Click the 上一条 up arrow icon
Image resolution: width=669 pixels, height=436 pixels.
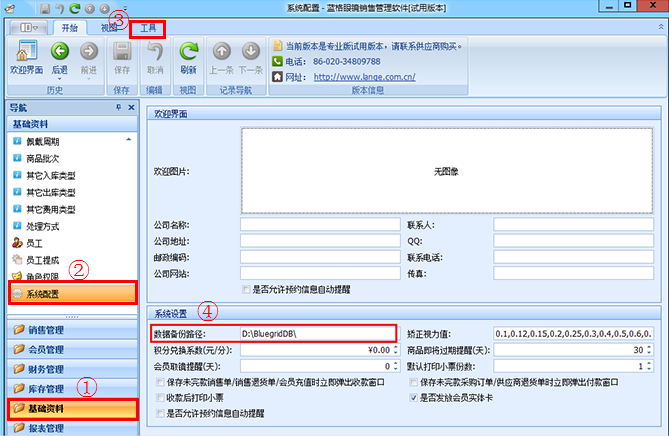[x=222, y=52]
